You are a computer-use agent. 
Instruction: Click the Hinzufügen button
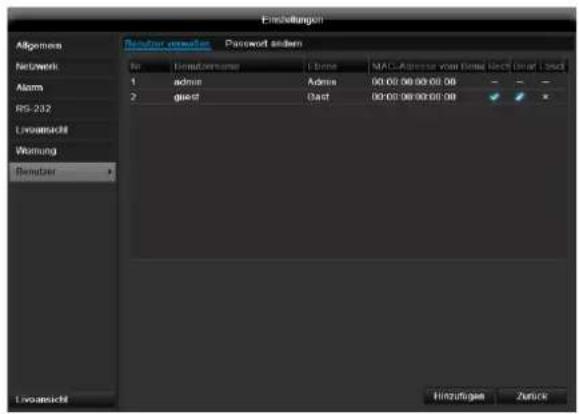[x=459, y=396]
